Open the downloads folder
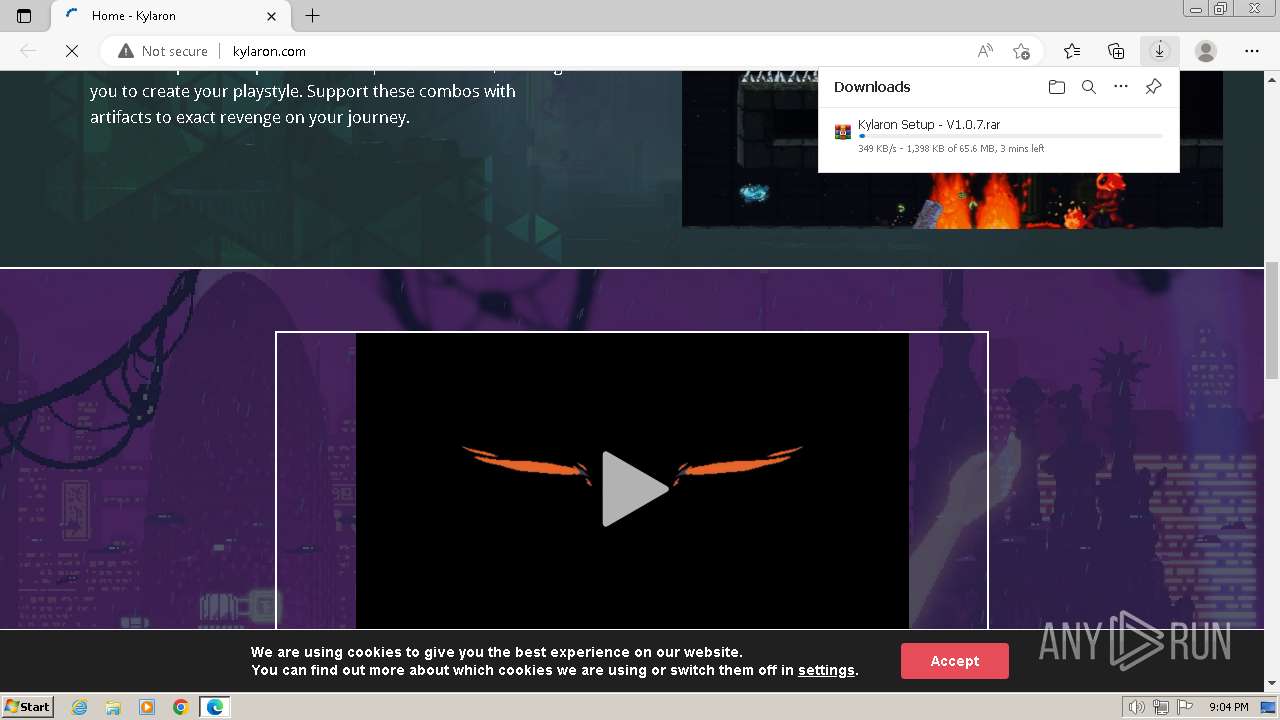The width and height of the screenshot is (1280, 720). click(x=1057, y=87)
